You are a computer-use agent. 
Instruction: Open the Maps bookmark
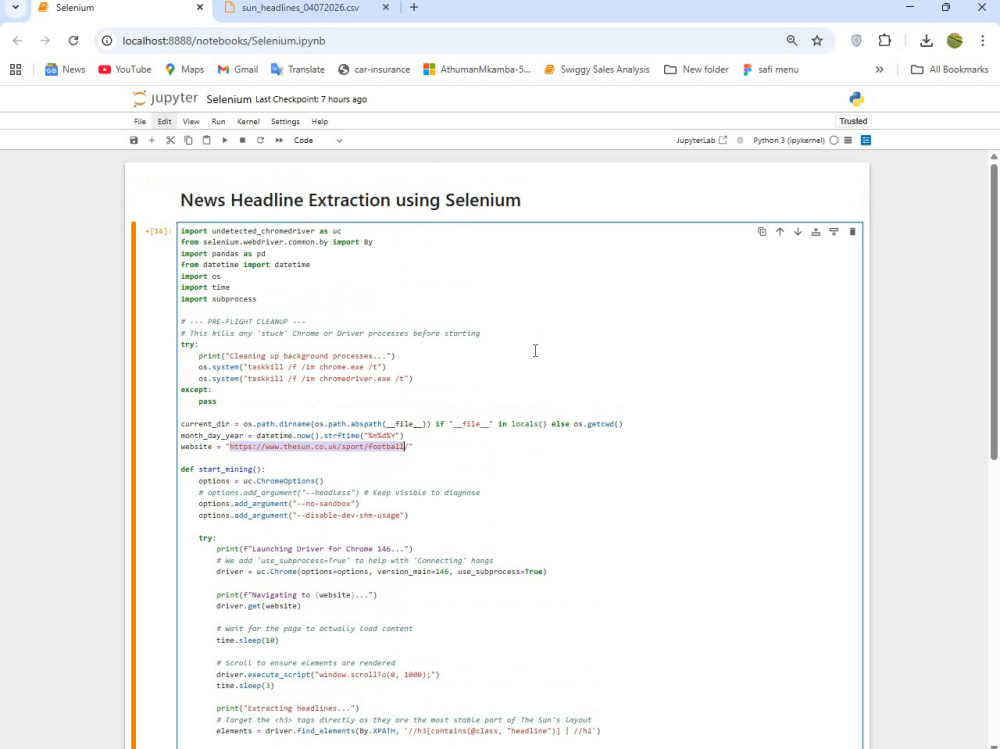[184, 70]
